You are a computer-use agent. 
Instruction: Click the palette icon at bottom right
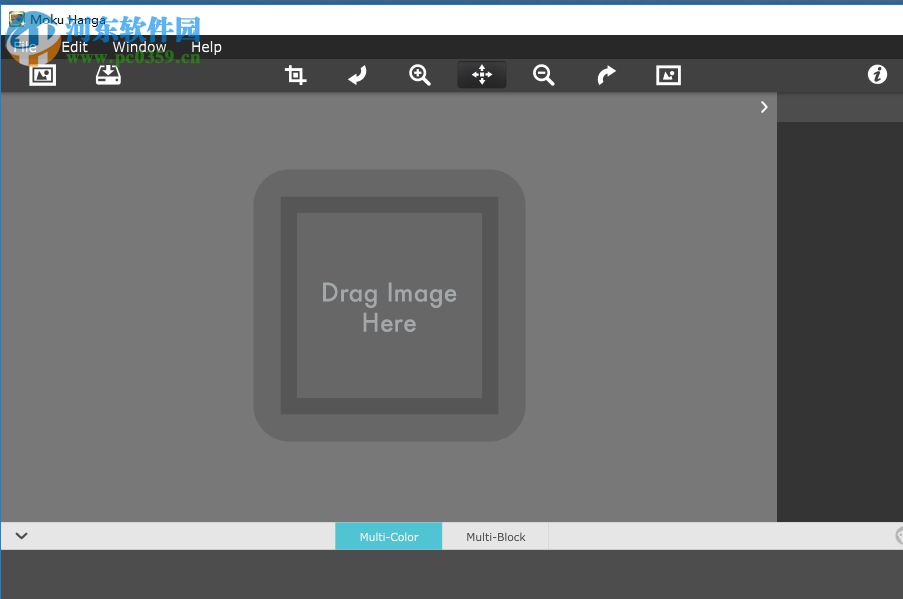tap(897, 537)
